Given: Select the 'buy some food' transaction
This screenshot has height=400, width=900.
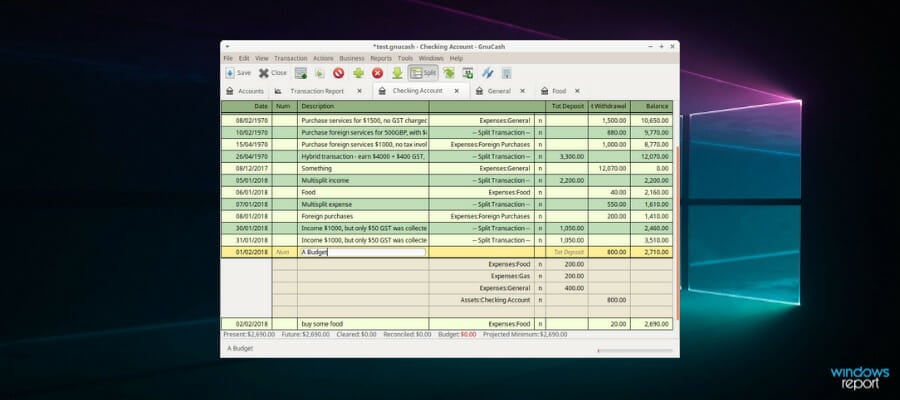Looking at the screenshot, I should 447,324.
